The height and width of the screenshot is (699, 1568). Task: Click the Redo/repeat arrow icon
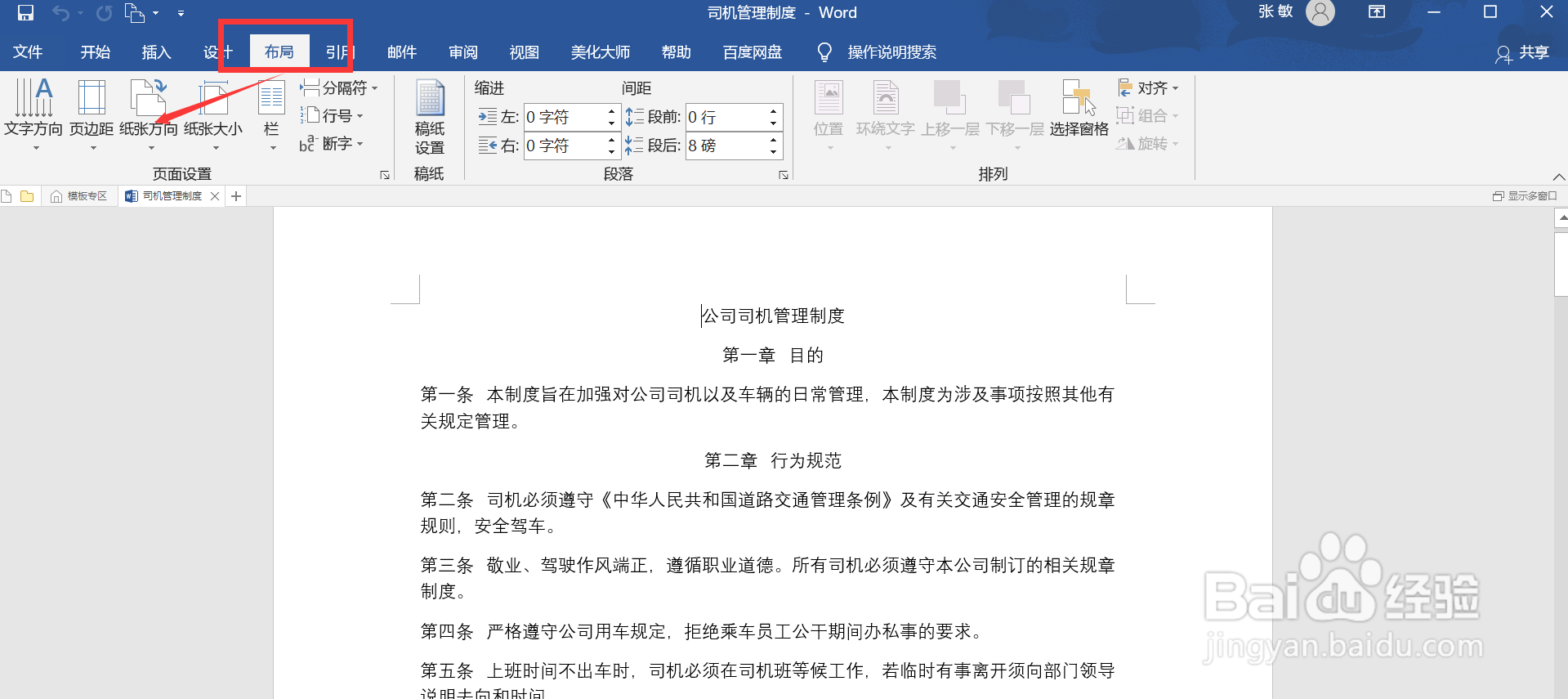104,13
